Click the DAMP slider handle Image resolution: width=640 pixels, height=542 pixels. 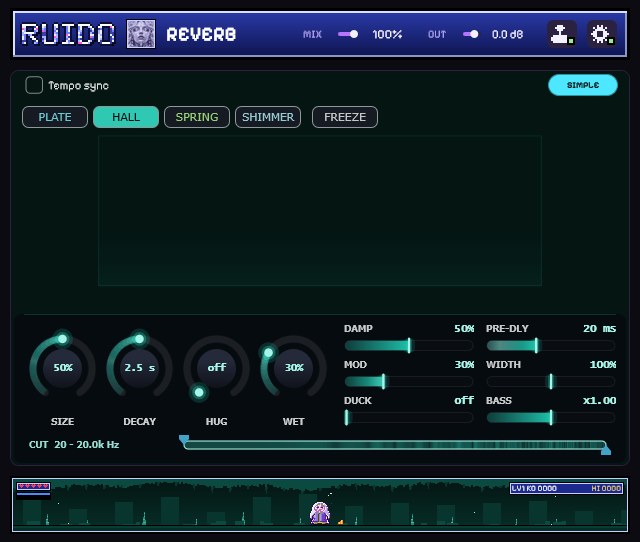(409, 346)
